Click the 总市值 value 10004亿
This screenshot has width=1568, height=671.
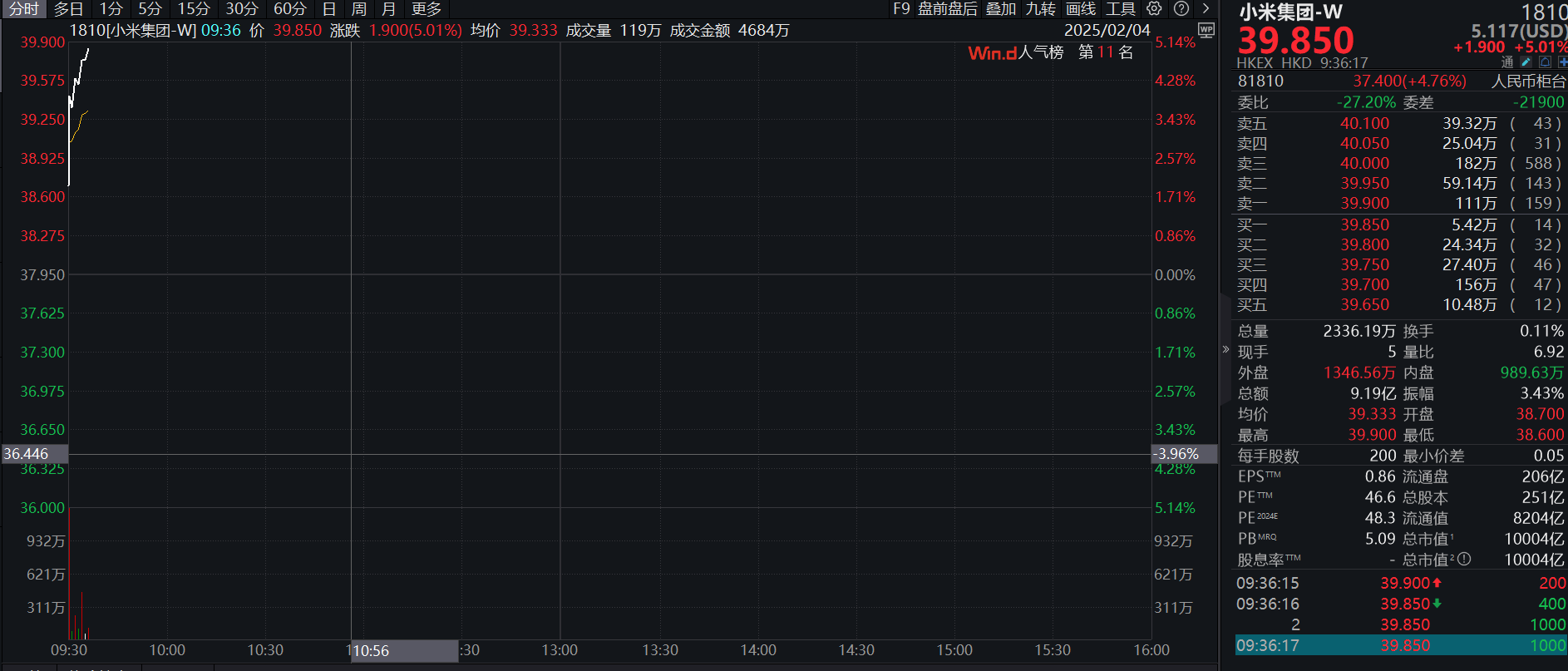point(1534,539)
